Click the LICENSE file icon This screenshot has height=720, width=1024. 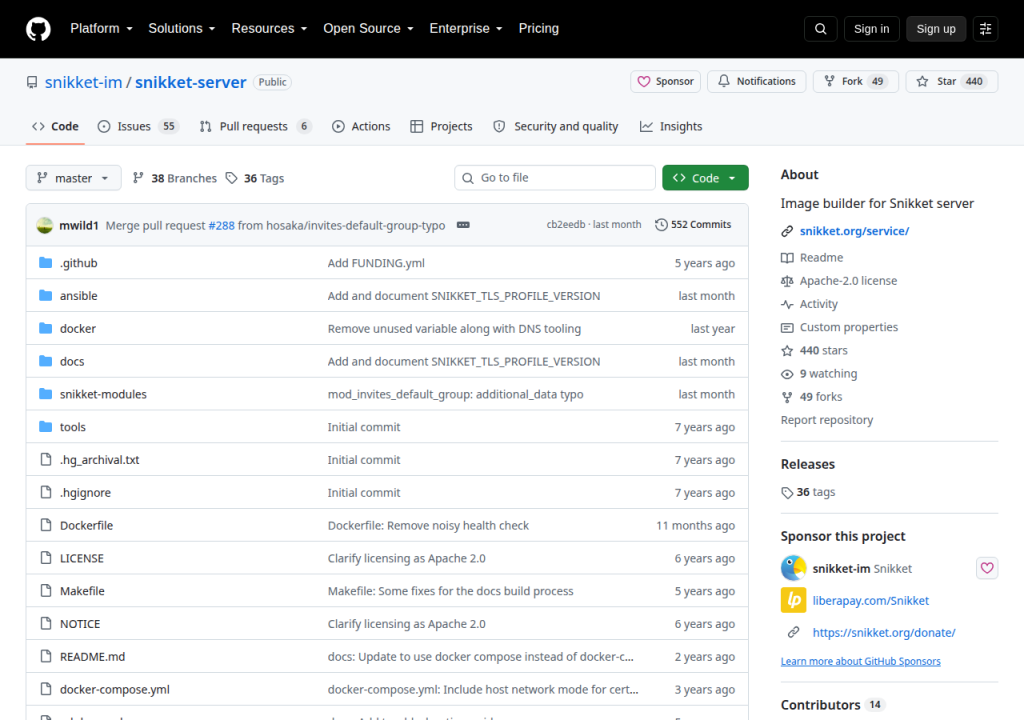[45, 557]
